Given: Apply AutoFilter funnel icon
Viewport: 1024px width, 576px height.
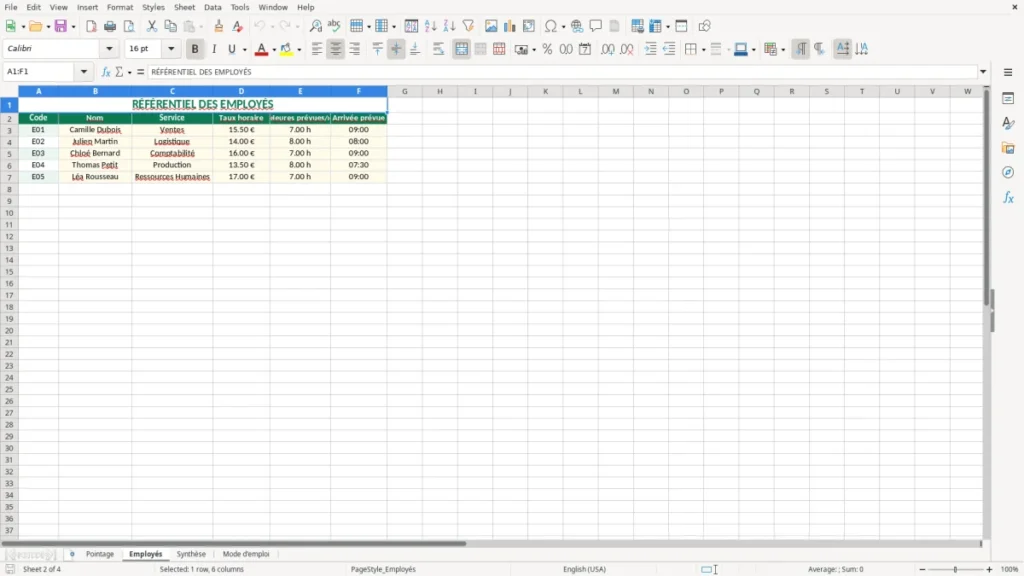Looking at the screenshot, I should 468,26.
